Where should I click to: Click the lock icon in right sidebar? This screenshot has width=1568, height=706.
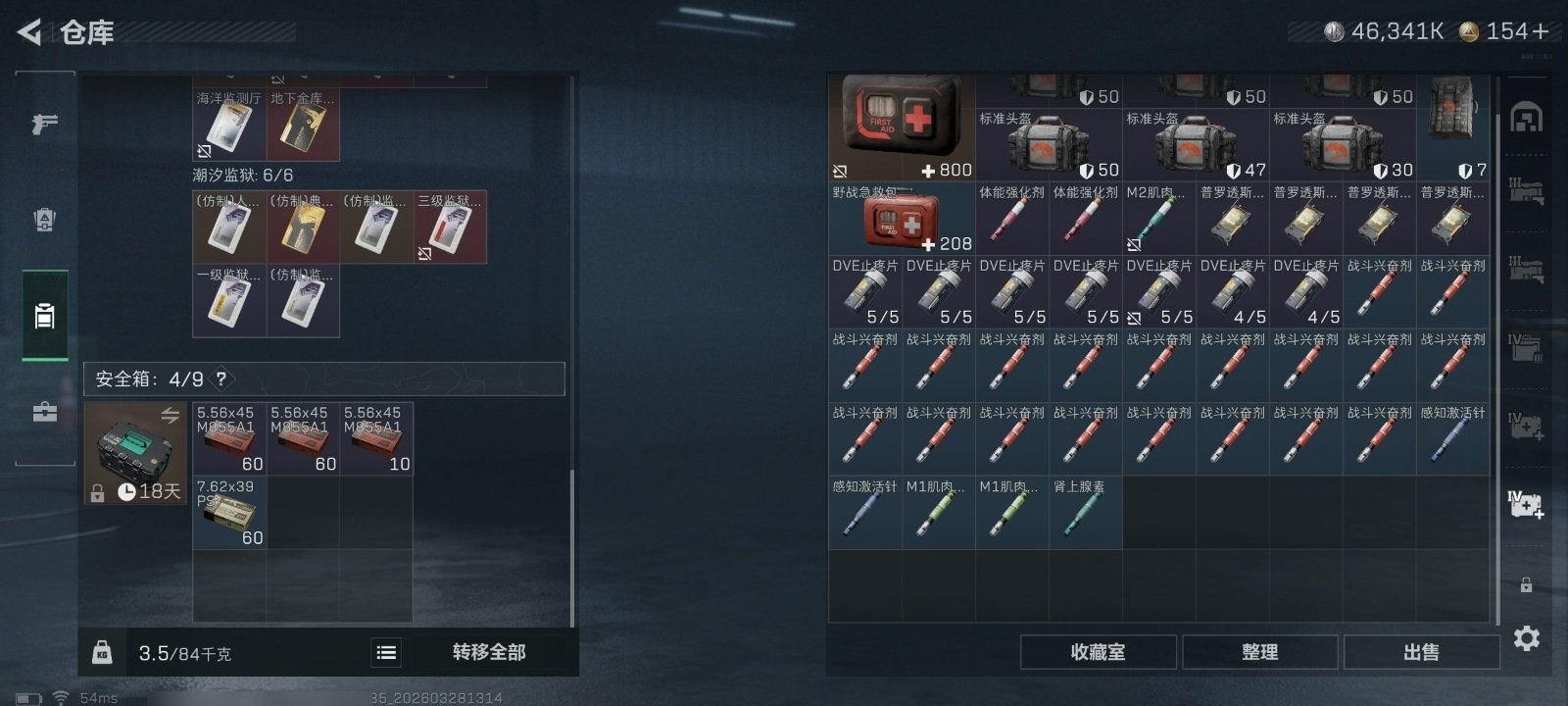coord(1526,585)
